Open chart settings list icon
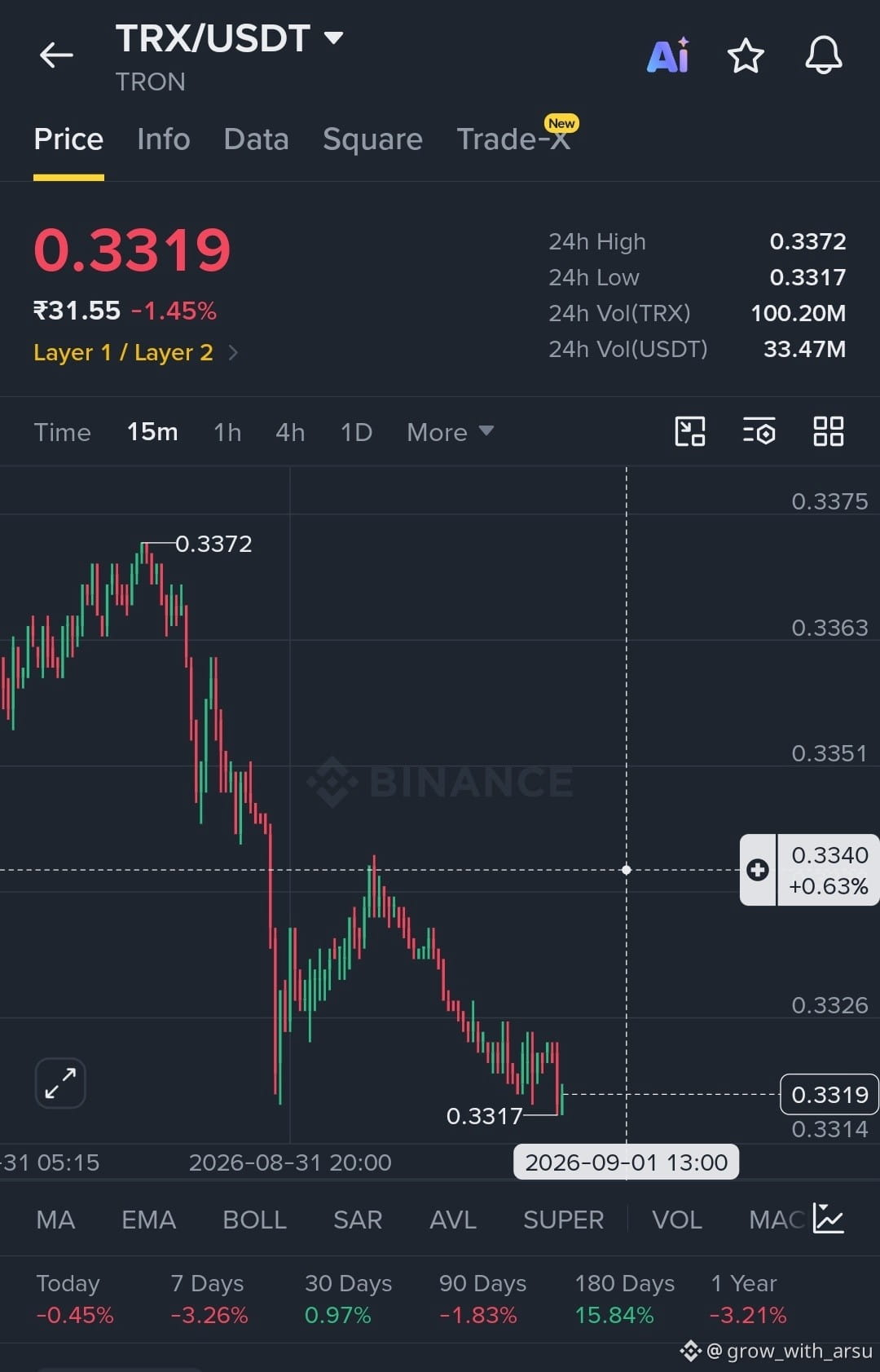The width and height of the screenshot is (880, 1372). click(759, 431)
